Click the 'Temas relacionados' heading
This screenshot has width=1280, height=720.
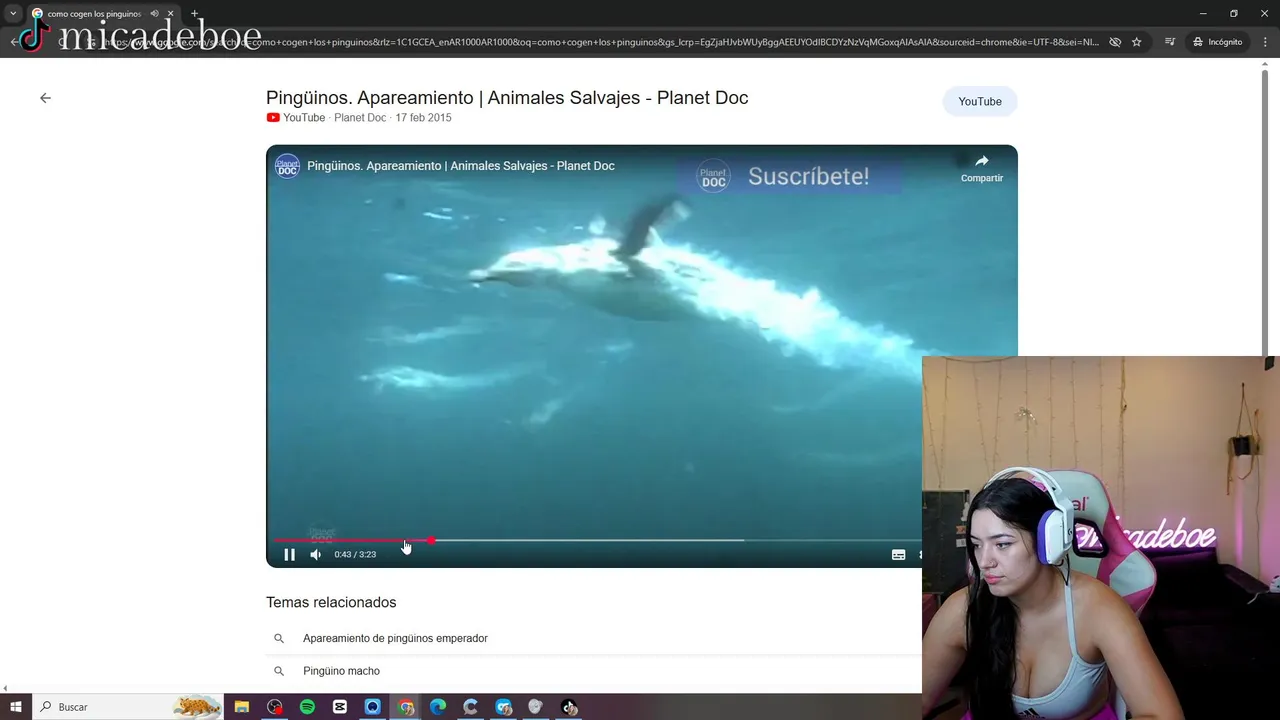pyautogui.click(x=331, y=602)
